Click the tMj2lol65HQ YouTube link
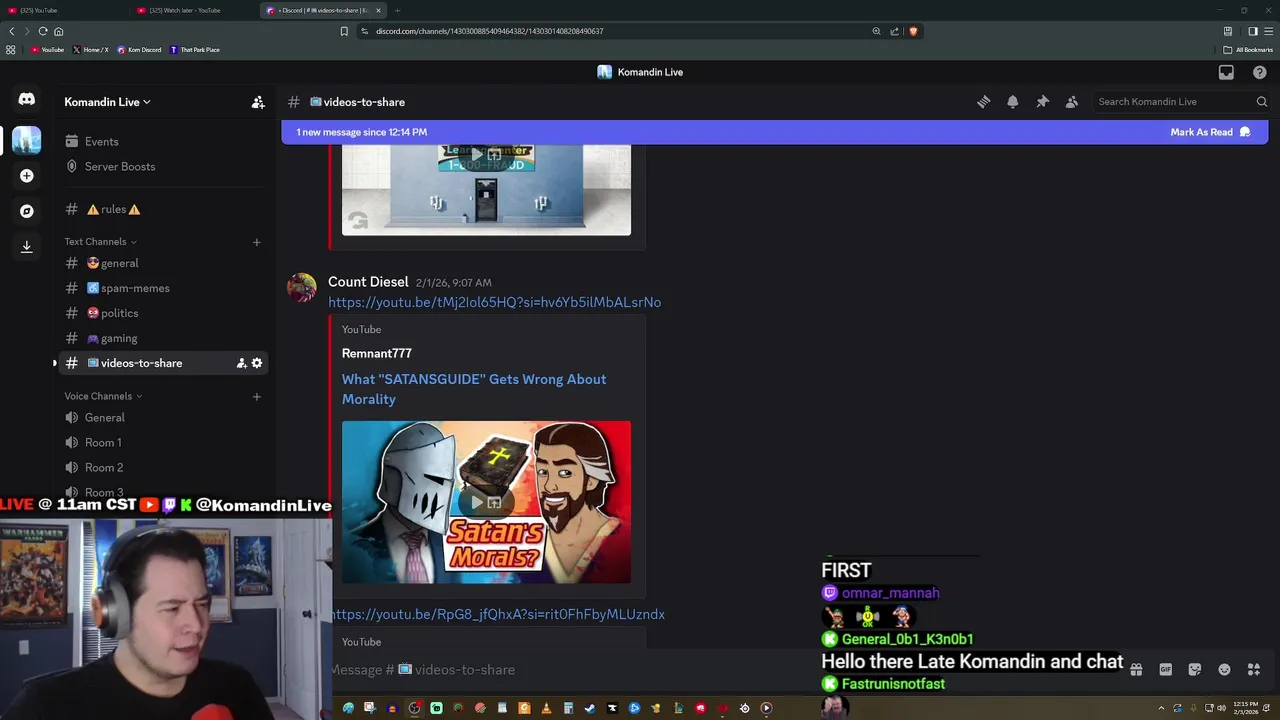The image size is (1280, 720). click(494, 302)
